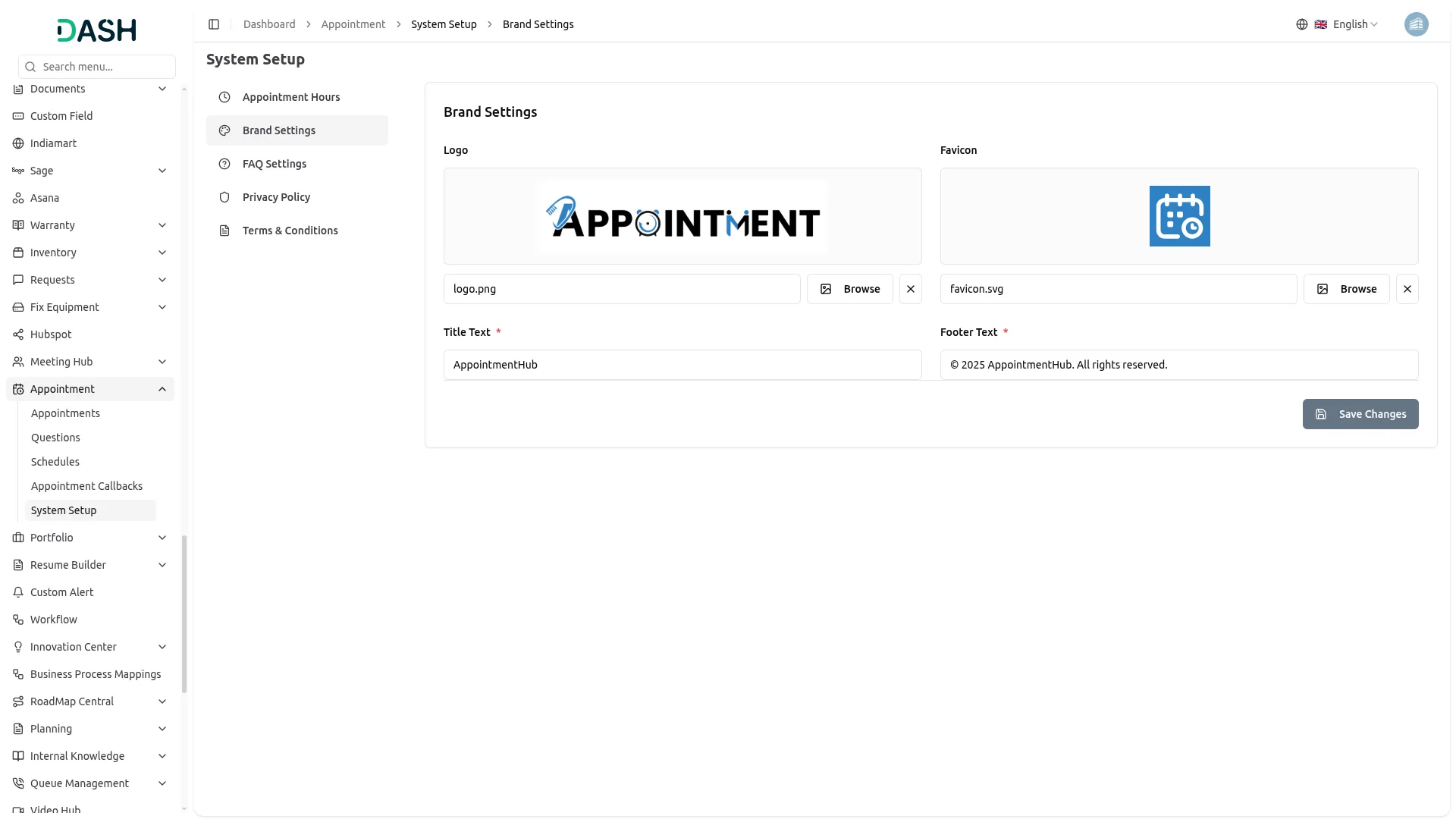Click the Save Changes button
Image resolution: width=1456 pixels, height=819 pixels.
[1360, 414]
